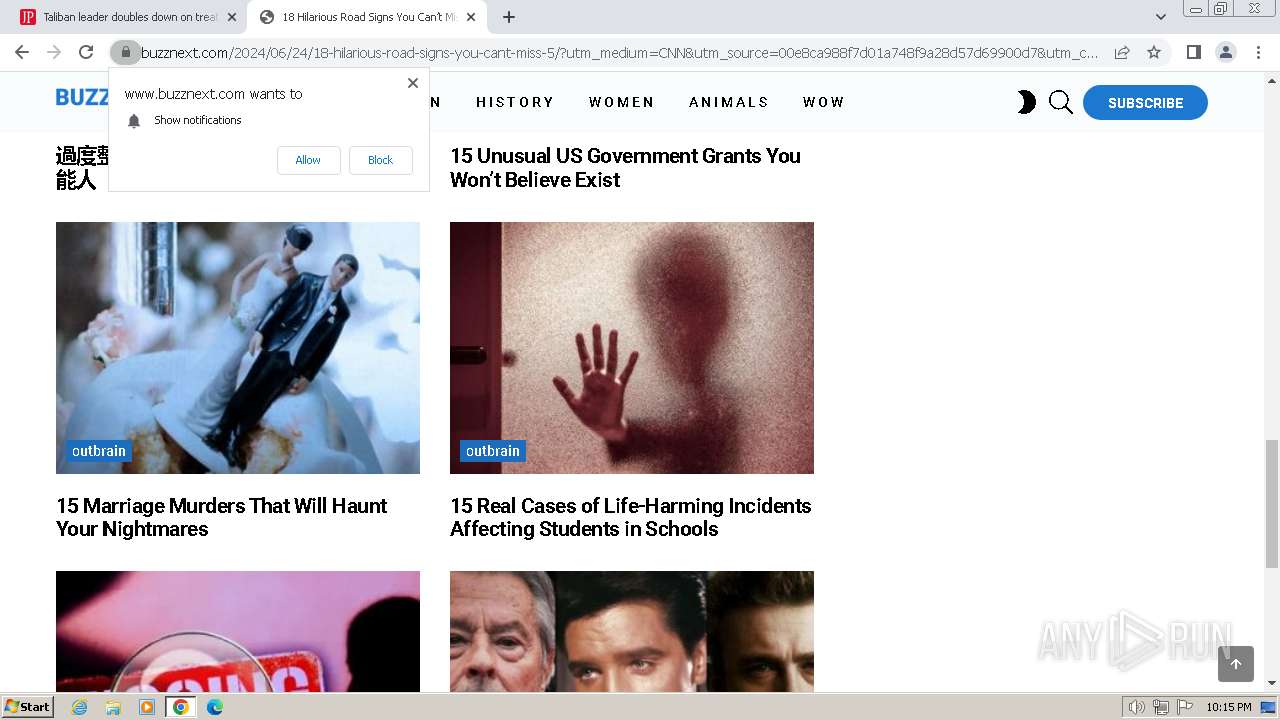
Task: Close the Taliban leader tab
Action: (231, 17)
